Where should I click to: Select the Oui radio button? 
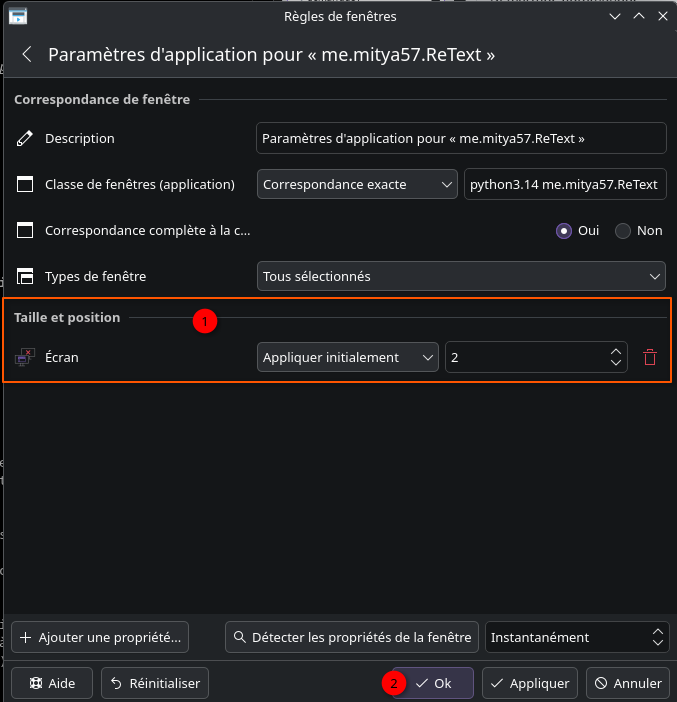point(564,230)
